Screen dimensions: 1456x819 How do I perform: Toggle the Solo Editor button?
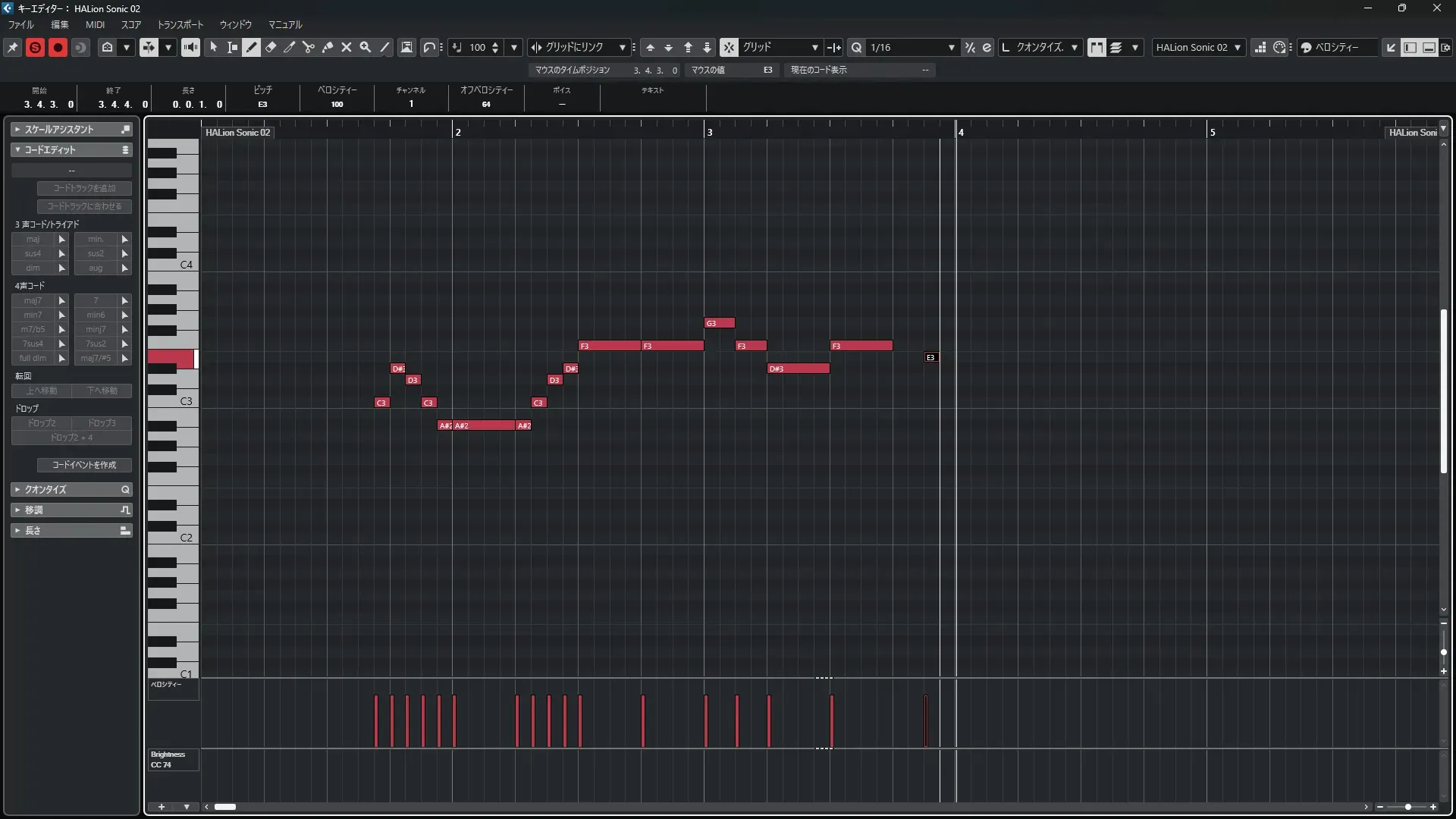point(35,47)
